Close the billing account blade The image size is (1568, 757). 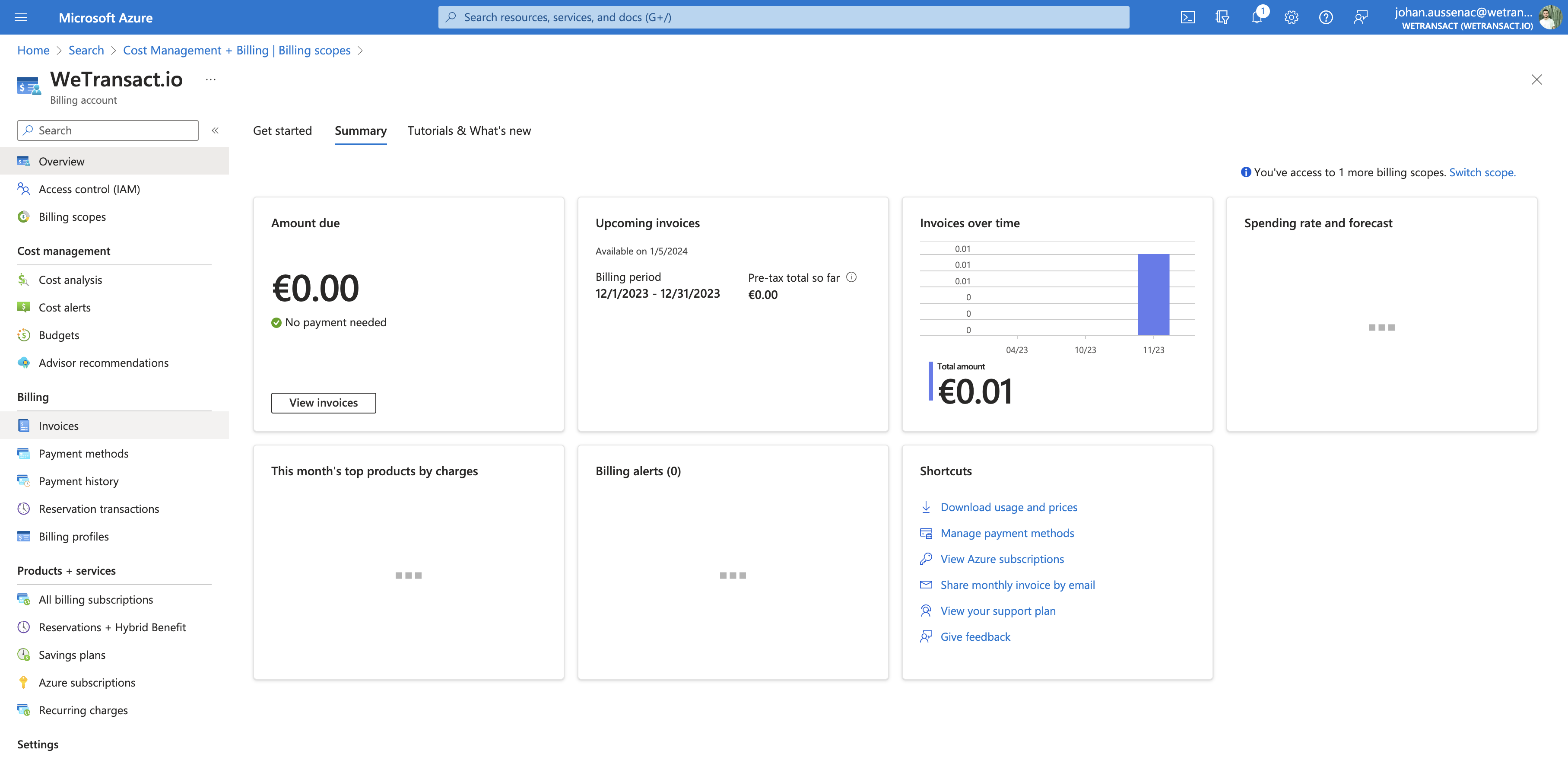[x=1536, y=80]
